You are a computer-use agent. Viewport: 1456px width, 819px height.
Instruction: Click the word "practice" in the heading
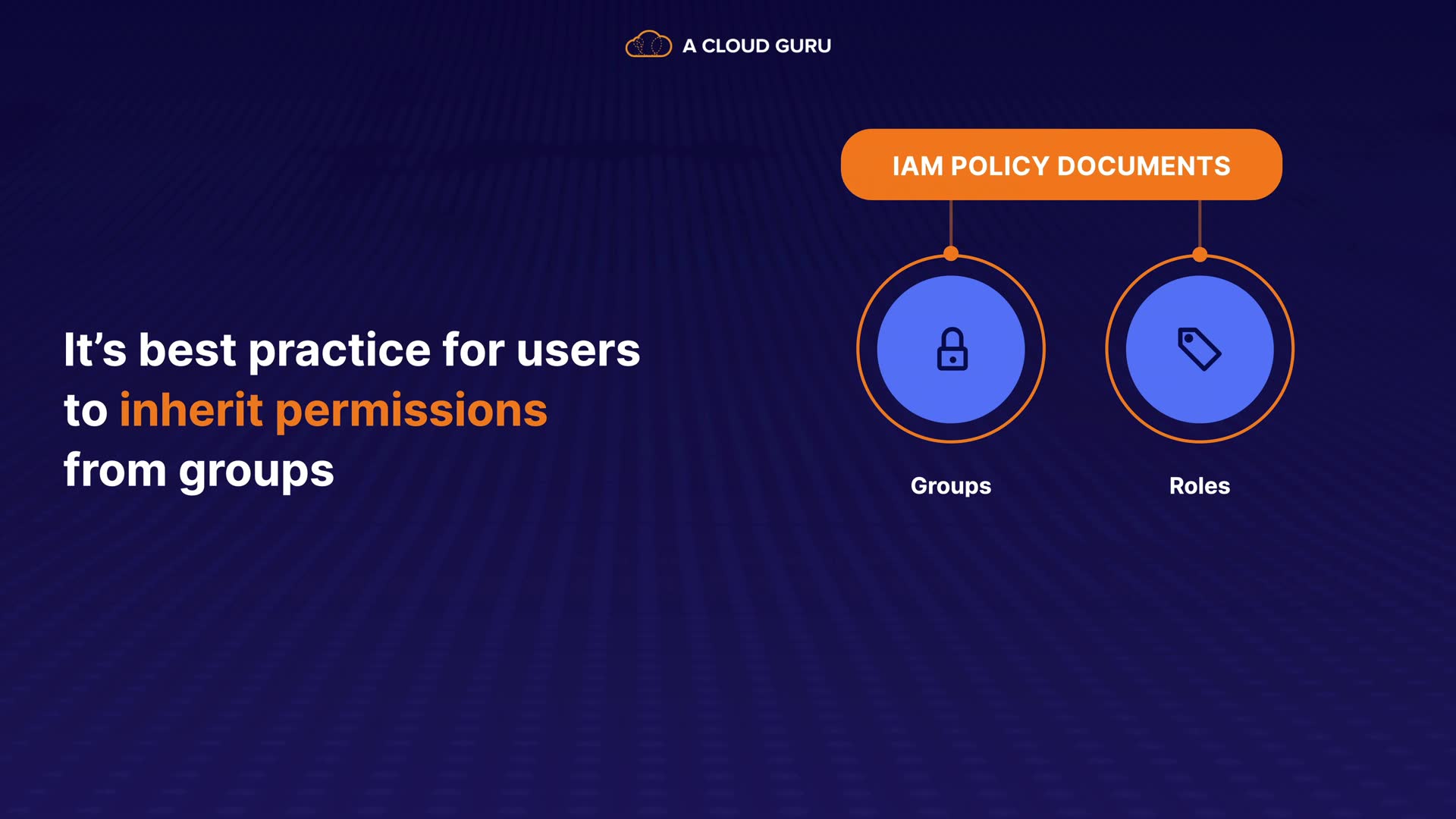coord(340,350)
